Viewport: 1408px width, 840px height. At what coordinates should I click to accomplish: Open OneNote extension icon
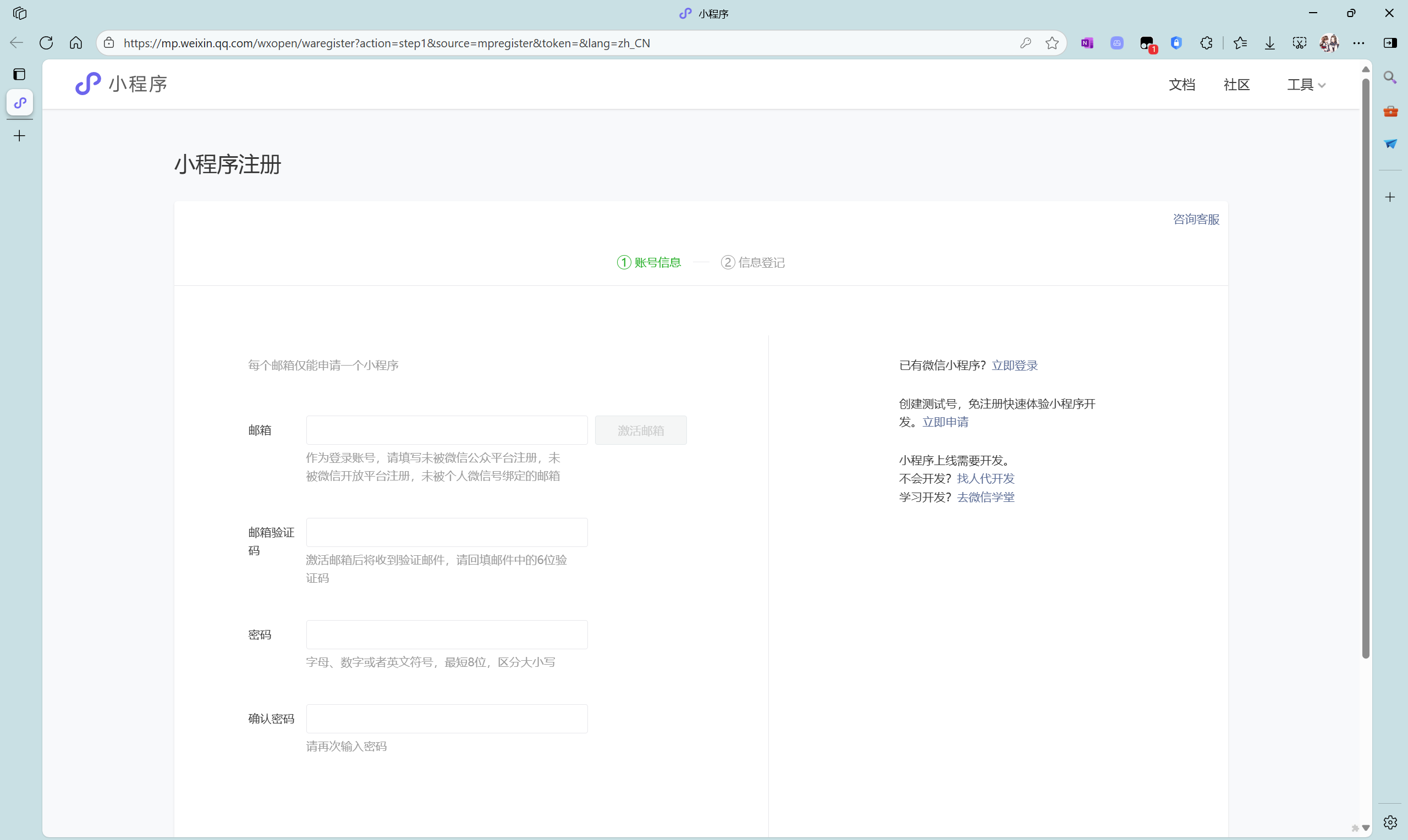[x=1087, y=43]
